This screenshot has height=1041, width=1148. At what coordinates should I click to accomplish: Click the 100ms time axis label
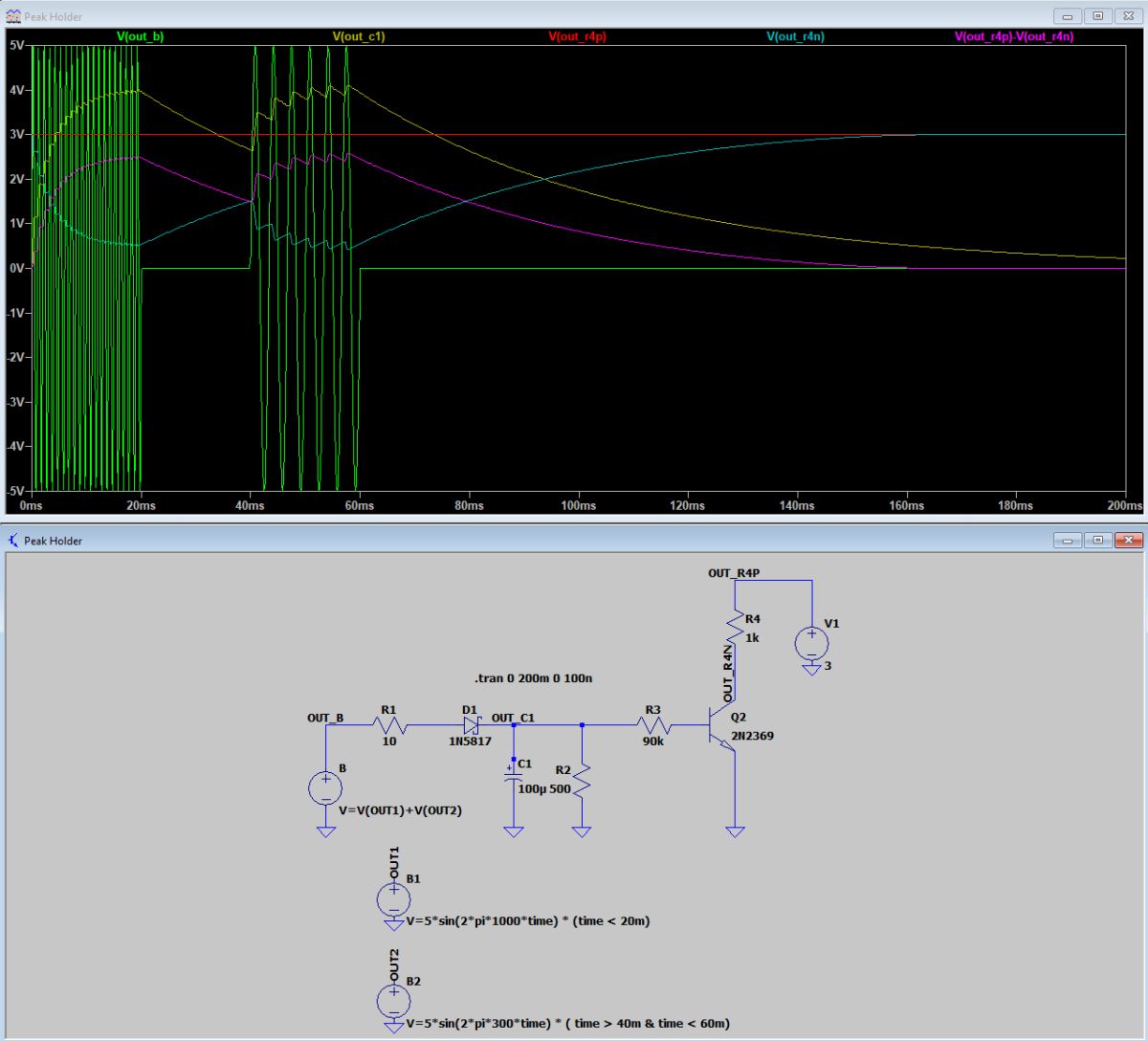578,506
